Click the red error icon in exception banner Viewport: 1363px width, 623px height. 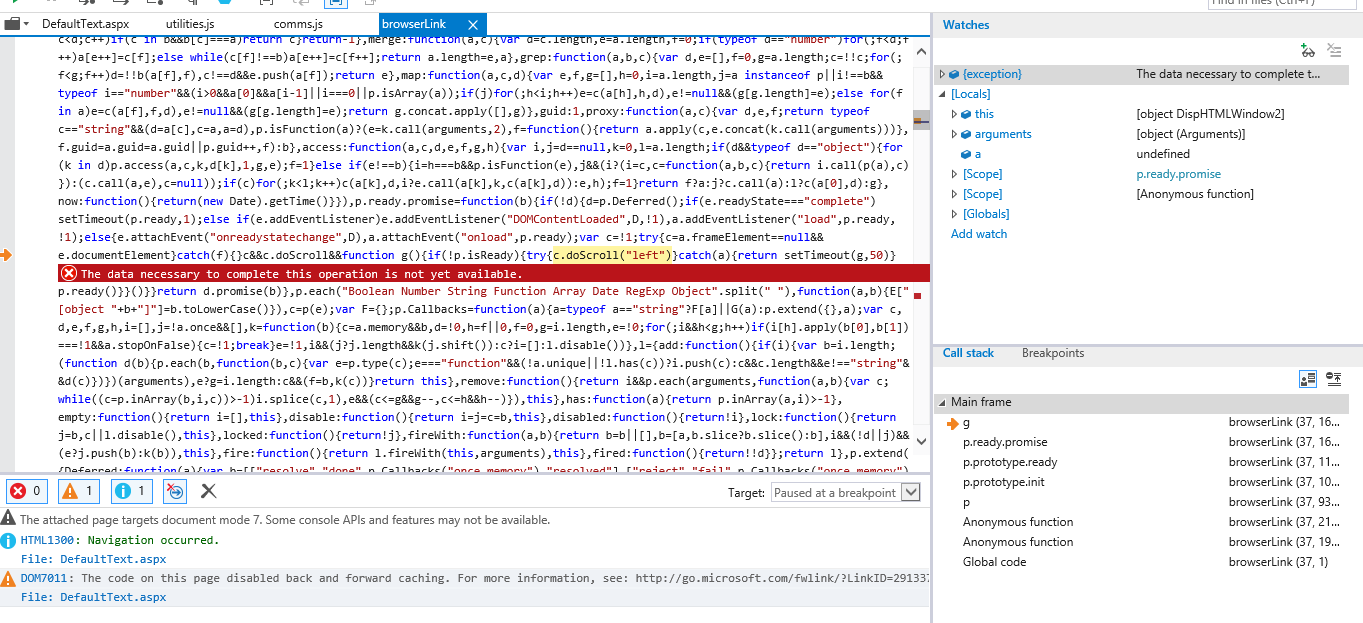[69, 273]
